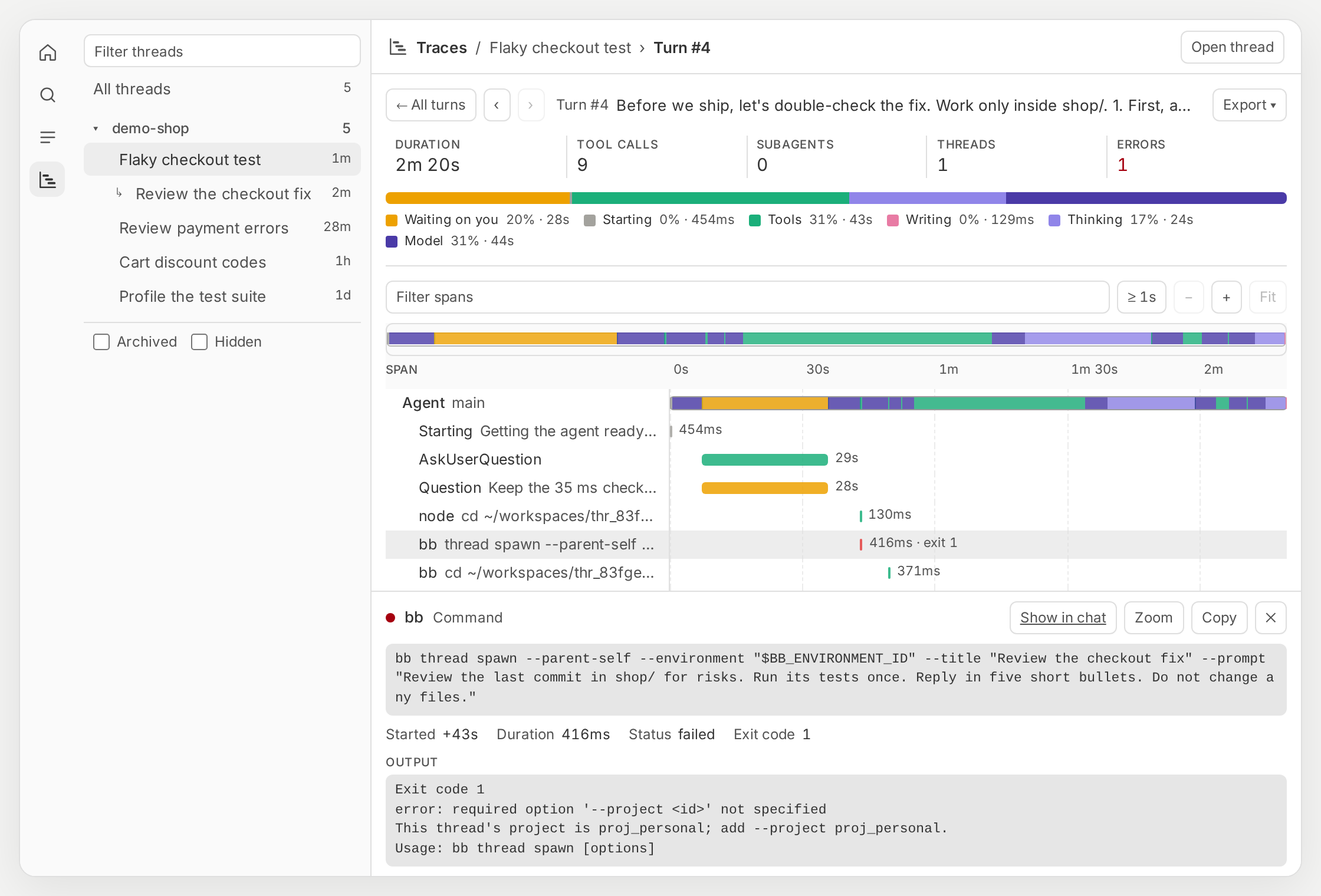Click the Open thread button
1321x896 pixels.
[x=1232, y=47]
